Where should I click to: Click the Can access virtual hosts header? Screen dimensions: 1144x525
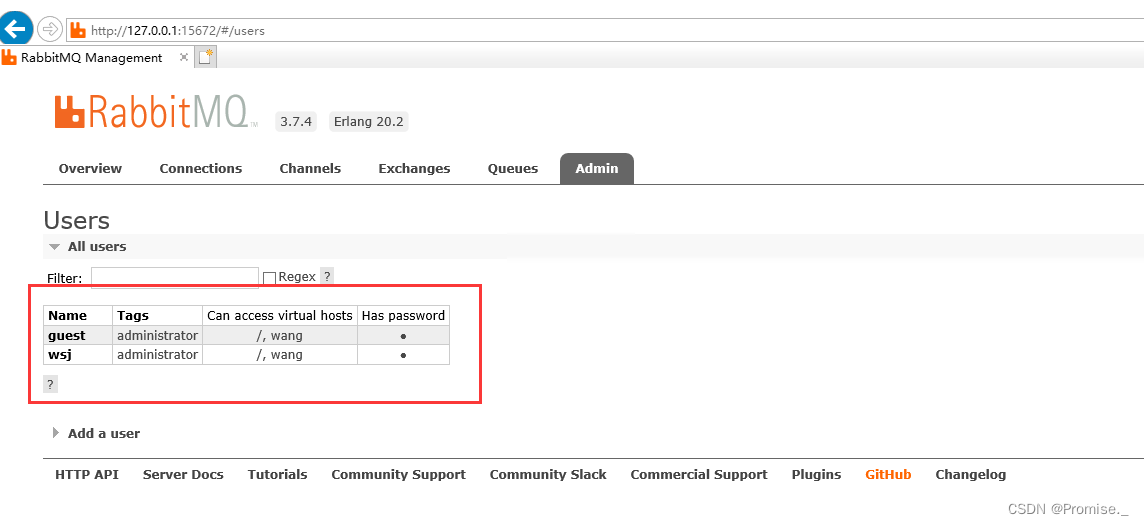pyautogui.click(x=280, y=316)
